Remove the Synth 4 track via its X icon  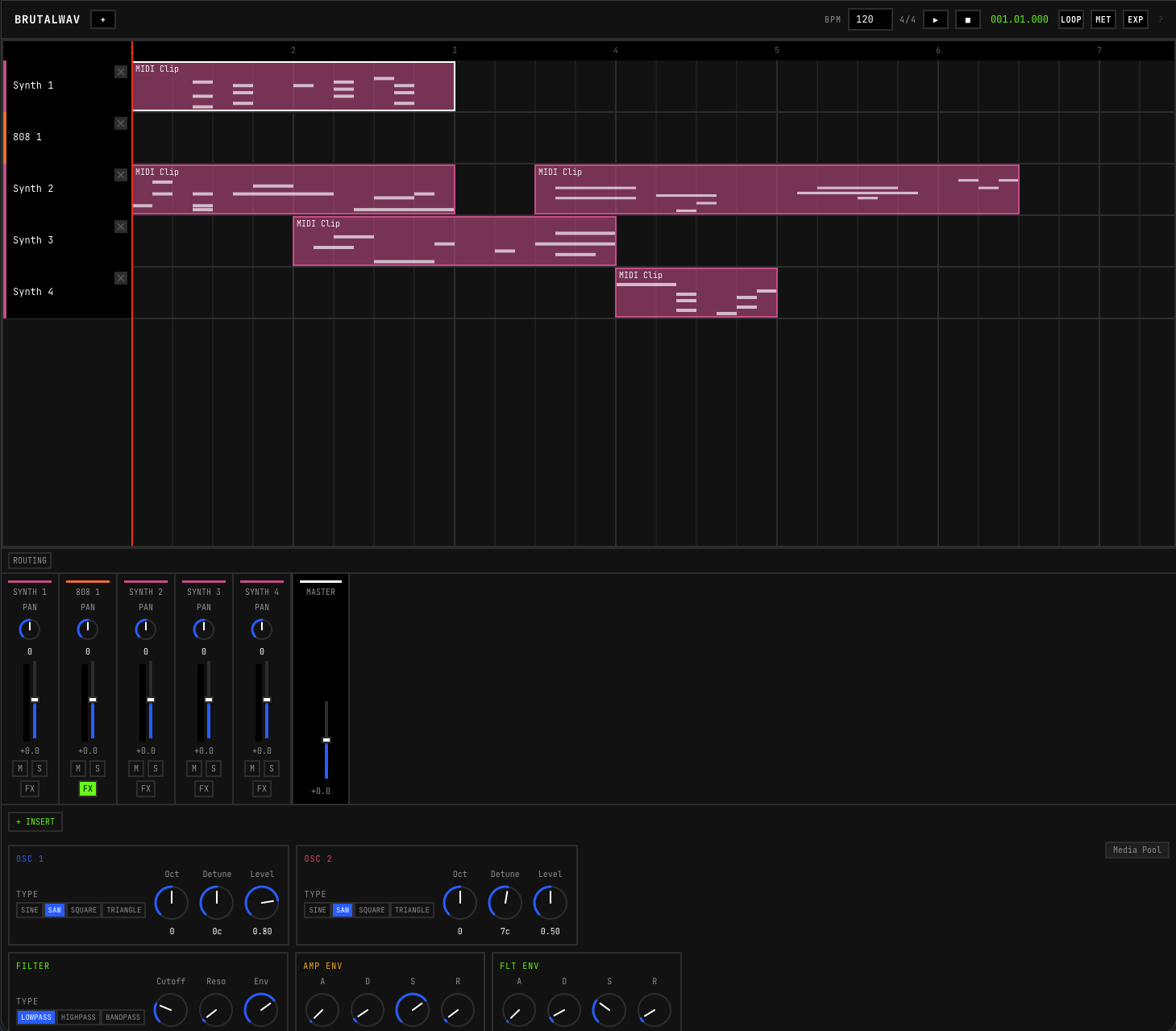click(121, 278)
